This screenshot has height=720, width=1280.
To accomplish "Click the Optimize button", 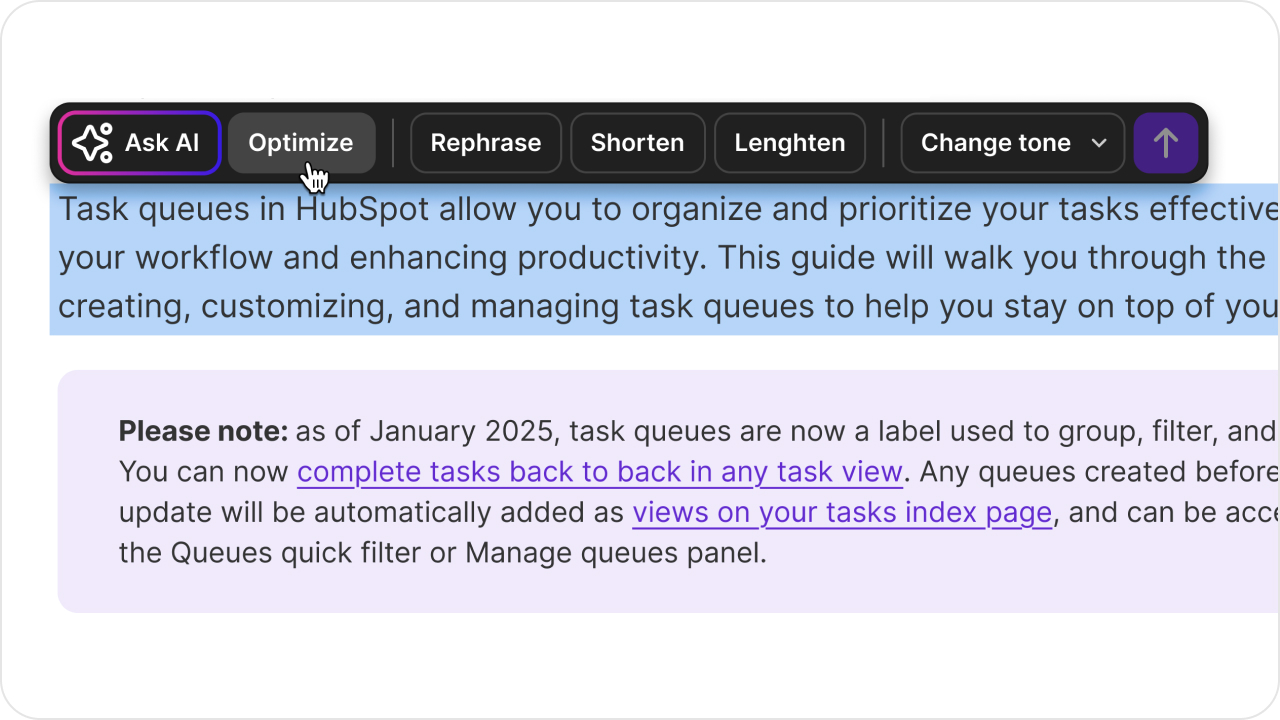I will coord(301,143).
